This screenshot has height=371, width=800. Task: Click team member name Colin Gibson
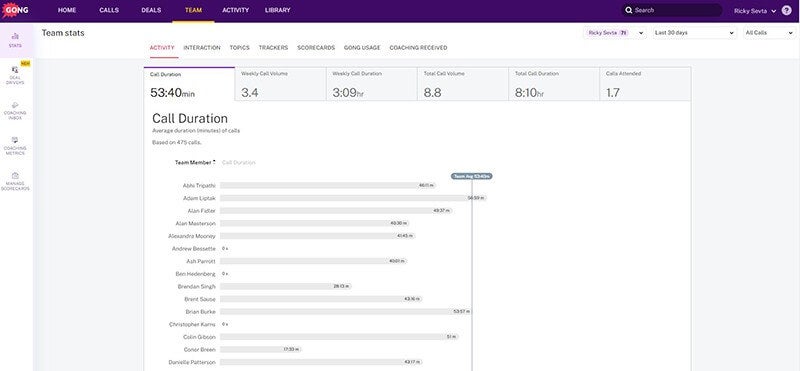click(199, 337)
